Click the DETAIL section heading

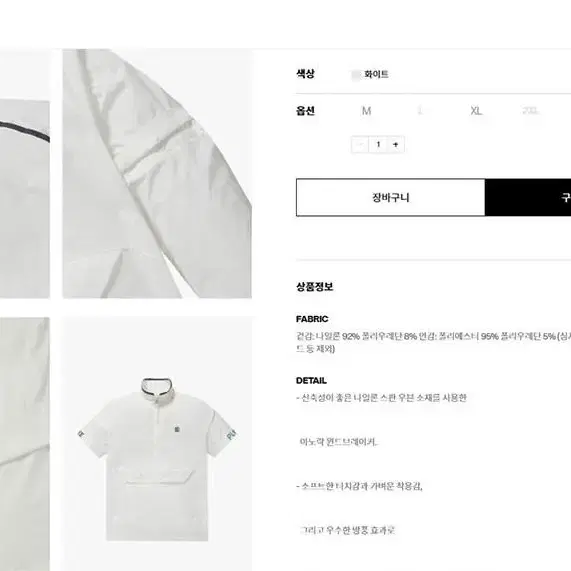pos(311,381)
